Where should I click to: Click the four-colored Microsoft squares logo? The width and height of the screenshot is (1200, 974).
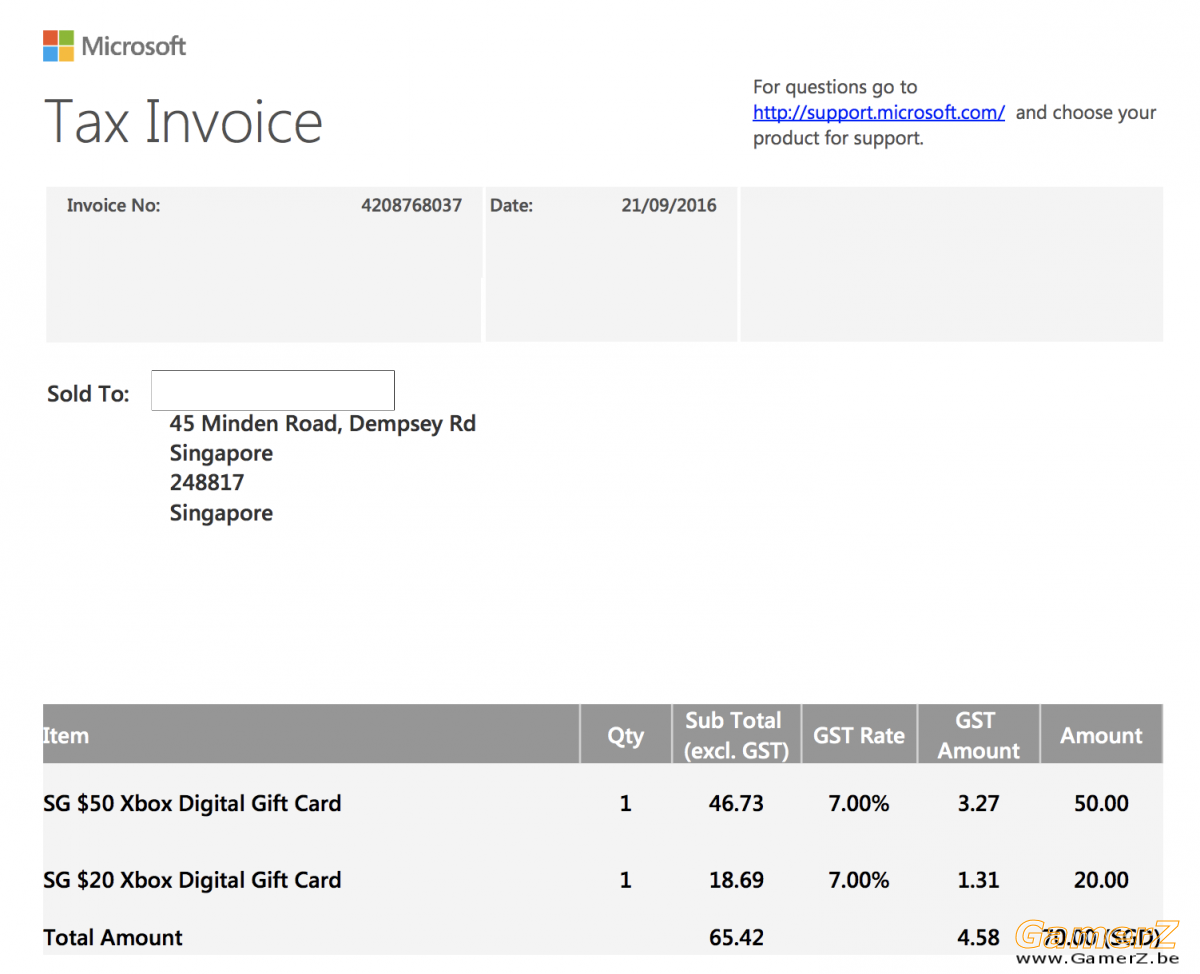(58, 46)
